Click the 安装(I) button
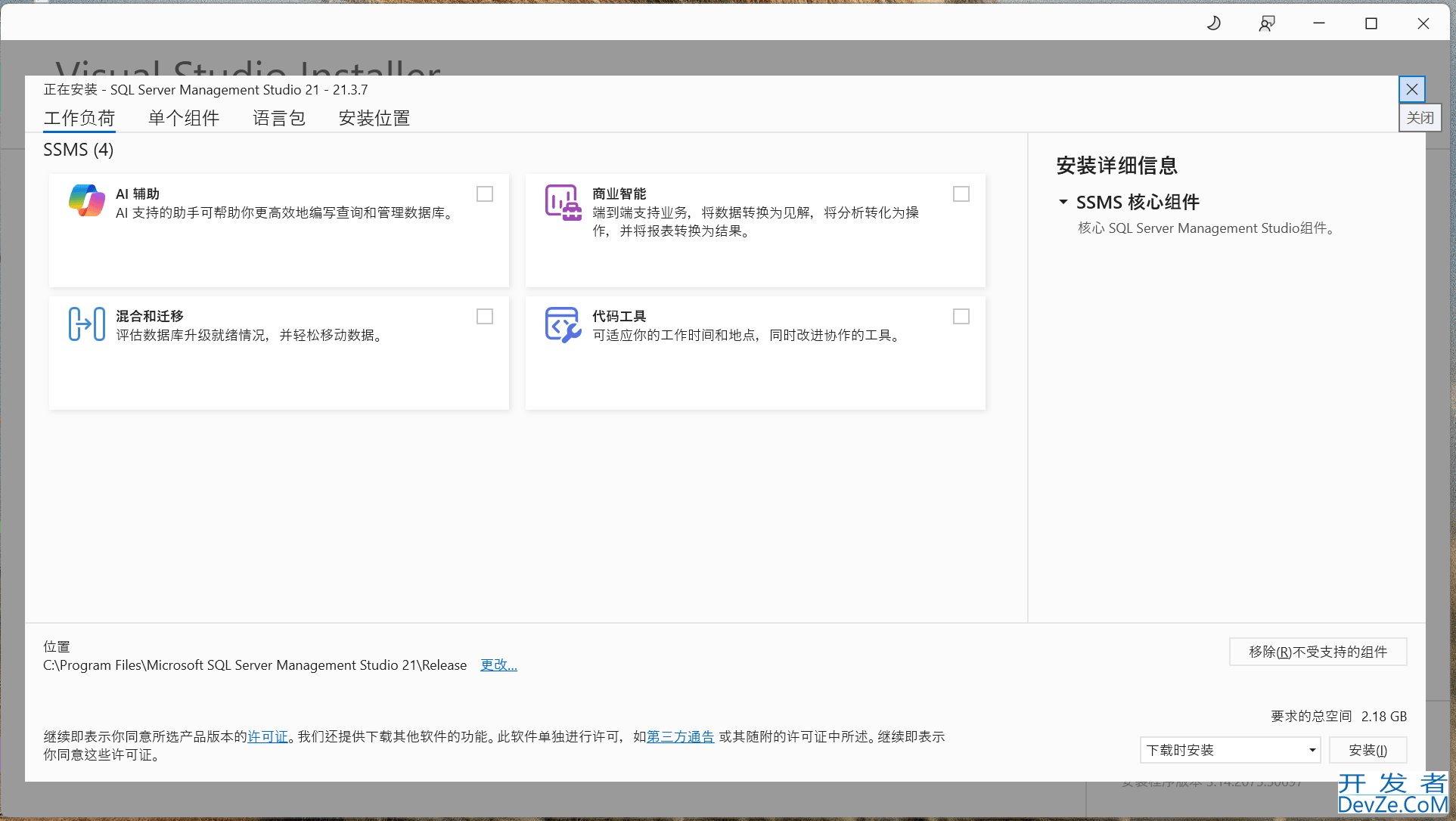This screenshot has width=1456, height=821. tap(1368, 750)
